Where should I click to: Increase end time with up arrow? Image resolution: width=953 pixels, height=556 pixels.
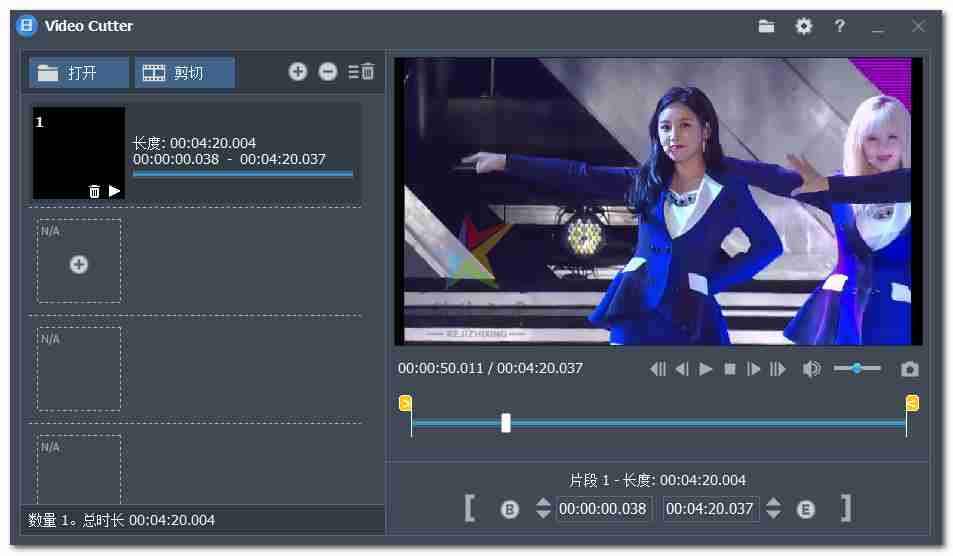(x=773, y=502)
